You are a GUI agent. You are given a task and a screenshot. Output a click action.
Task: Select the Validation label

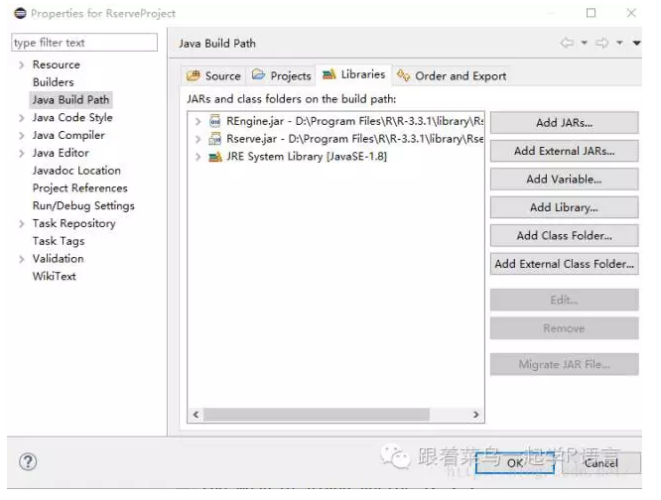click(x=58, y=259)
